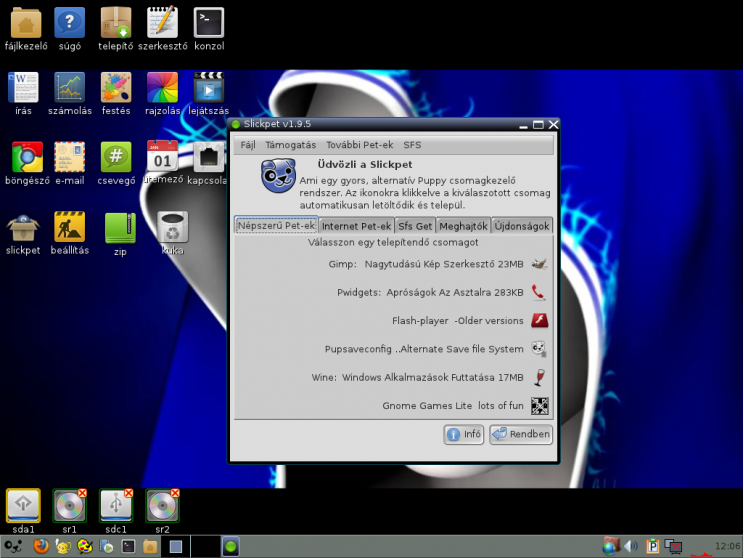
Task: Click the sda1 drive icon
Action: click(23, 505)
